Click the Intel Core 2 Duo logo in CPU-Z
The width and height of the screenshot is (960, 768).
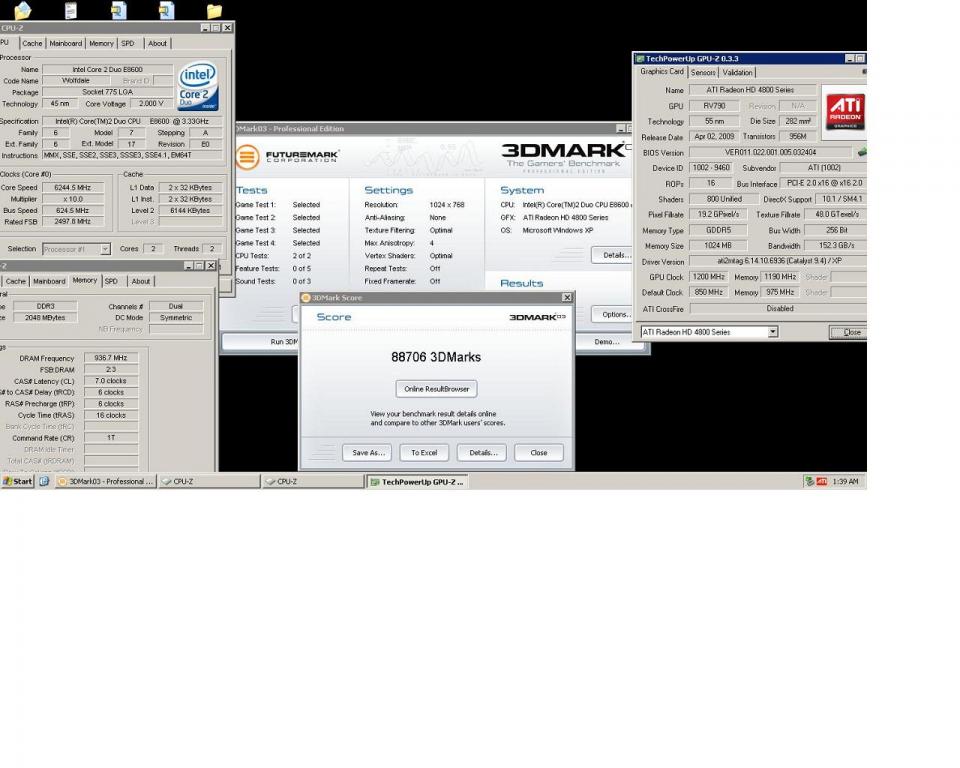tap(198, 86)
